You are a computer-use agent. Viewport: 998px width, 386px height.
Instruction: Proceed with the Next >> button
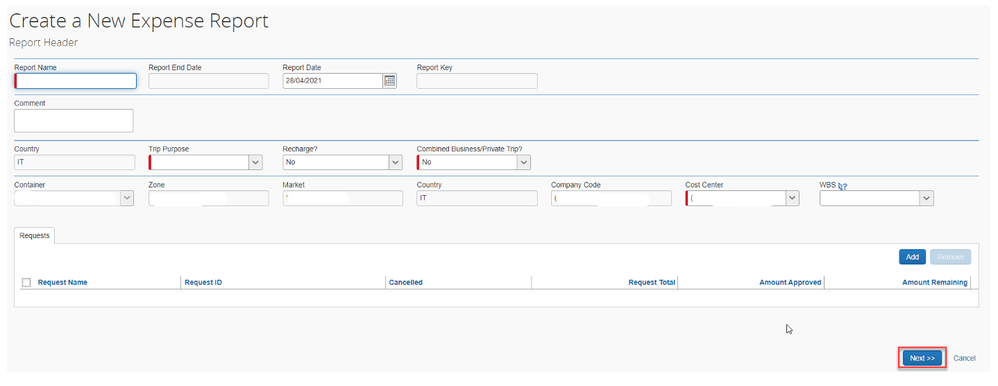pyautogui.click(x=922, y=358)
